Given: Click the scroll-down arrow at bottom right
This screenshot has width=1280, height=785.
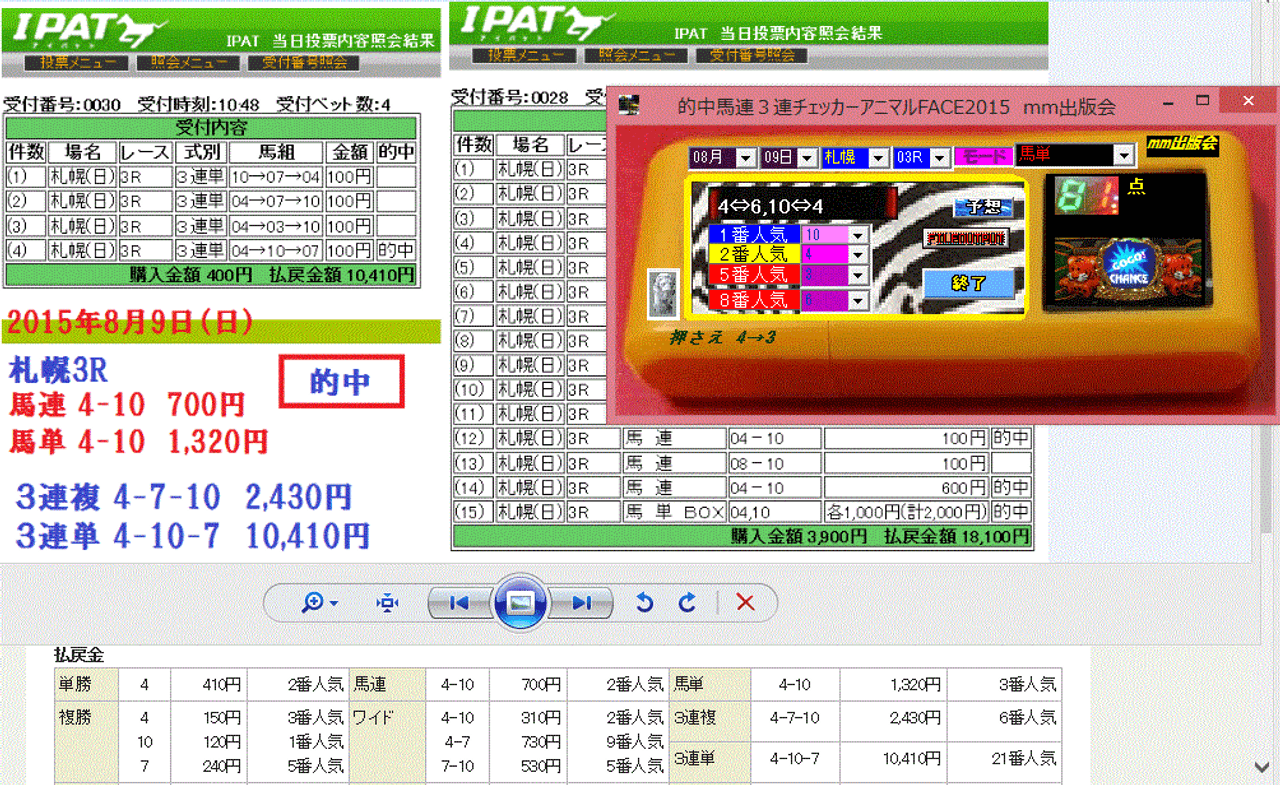Looking at the screenshot, I should (1263, 767).
